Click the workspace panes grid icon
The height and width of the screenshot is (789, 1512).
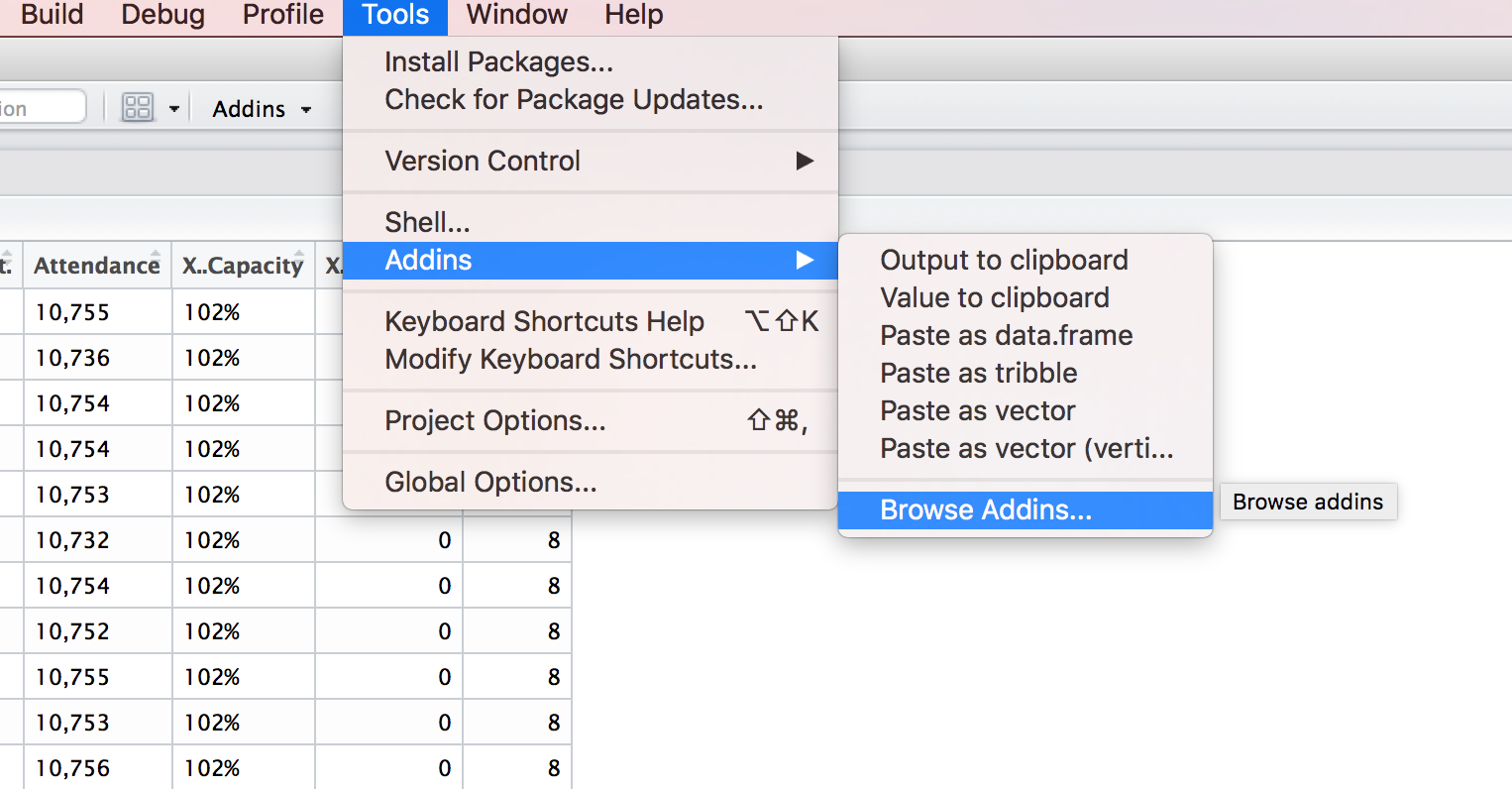pyautogui.click(x=138, y=107)
